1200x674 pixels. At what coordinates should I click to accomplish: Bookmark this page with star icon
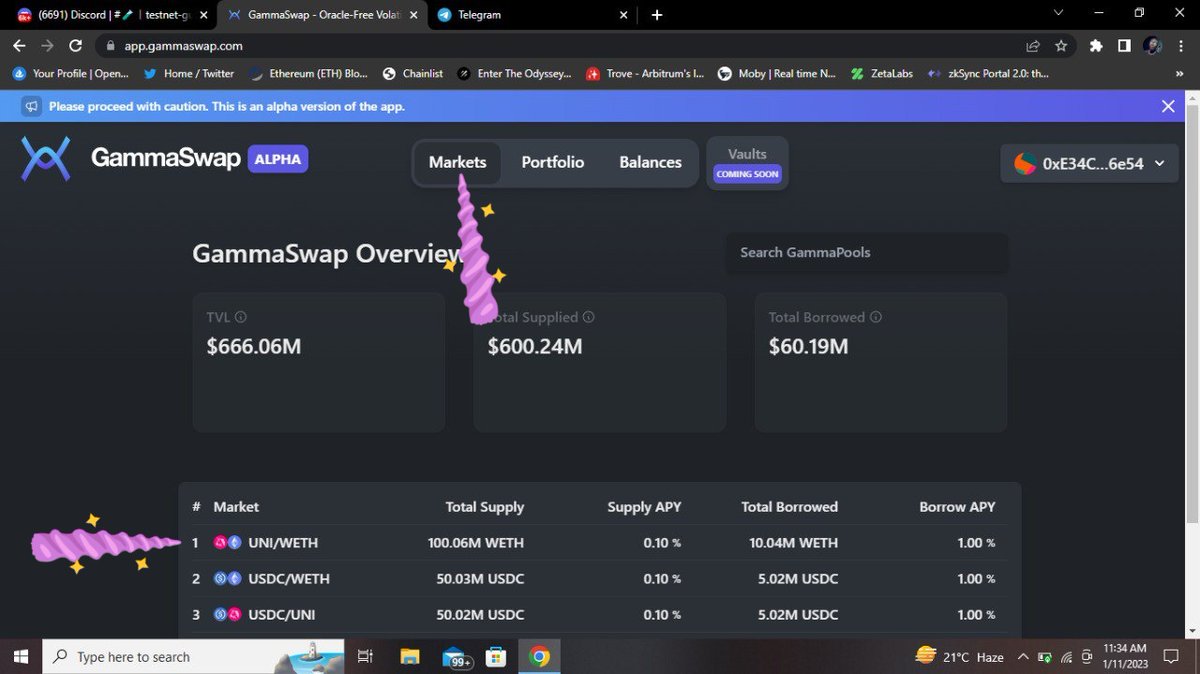1061,46
